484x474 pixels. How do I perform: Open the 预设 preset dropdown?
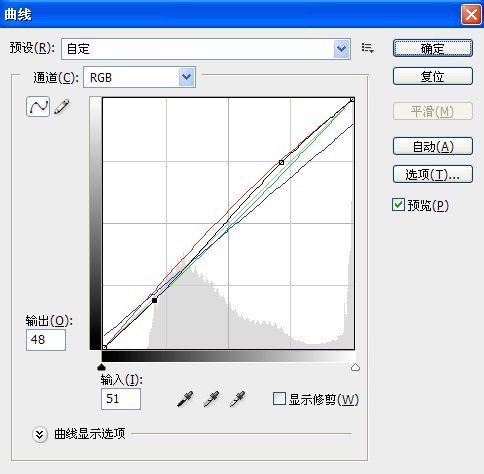pyautogui.click(x=206, y=49)
